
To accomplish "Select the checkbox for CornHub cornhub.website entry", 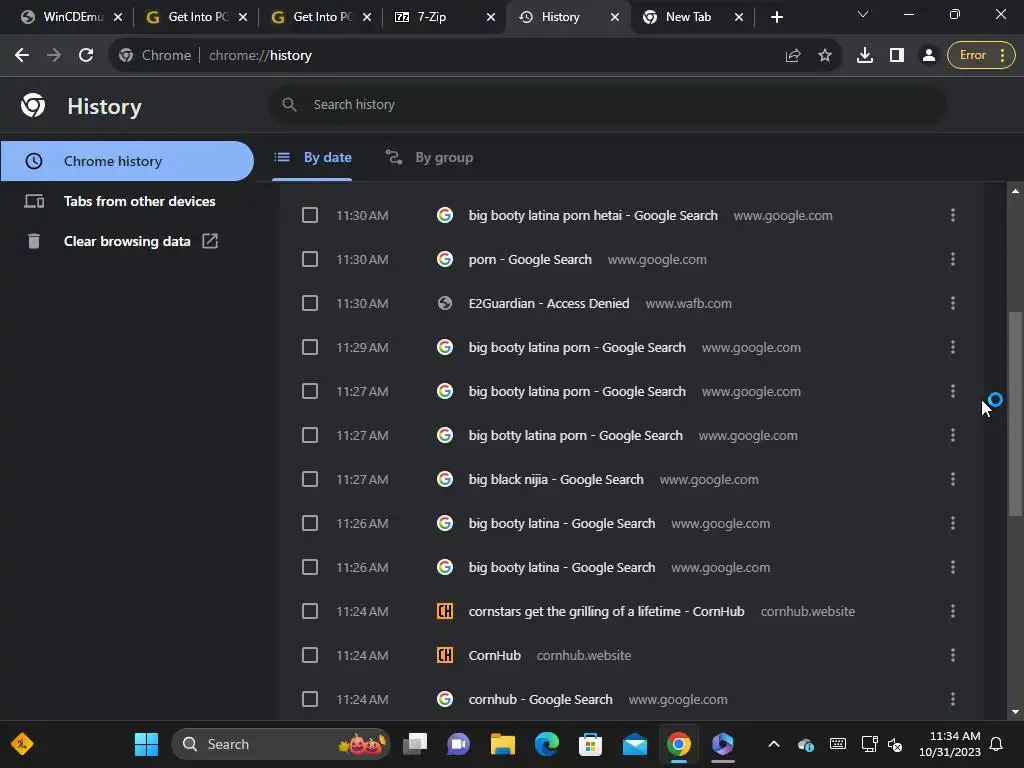I will tap(310, 655).
